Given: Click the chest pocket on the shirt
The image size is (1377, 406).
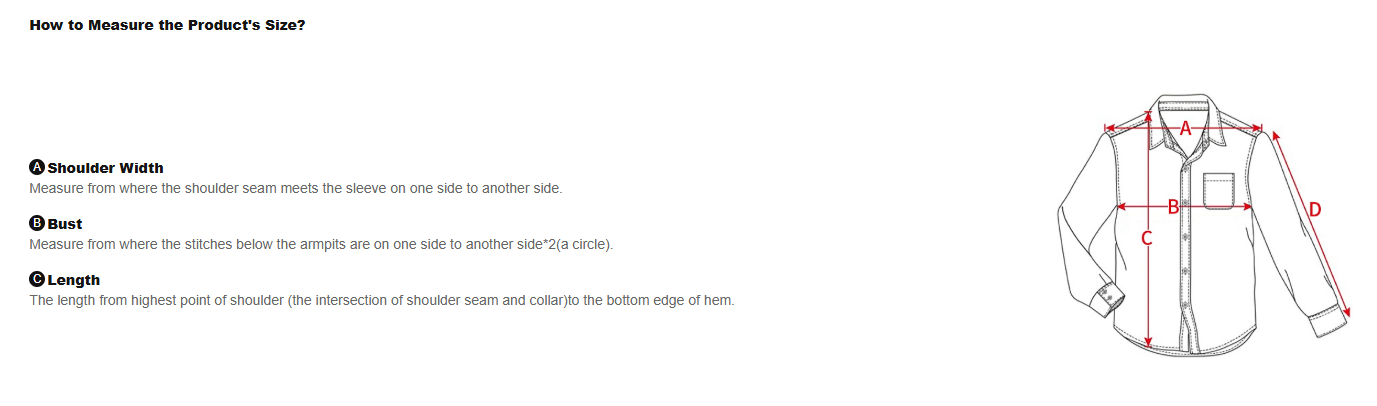Looking at the screenshot, I should (x=1219, y=190).
